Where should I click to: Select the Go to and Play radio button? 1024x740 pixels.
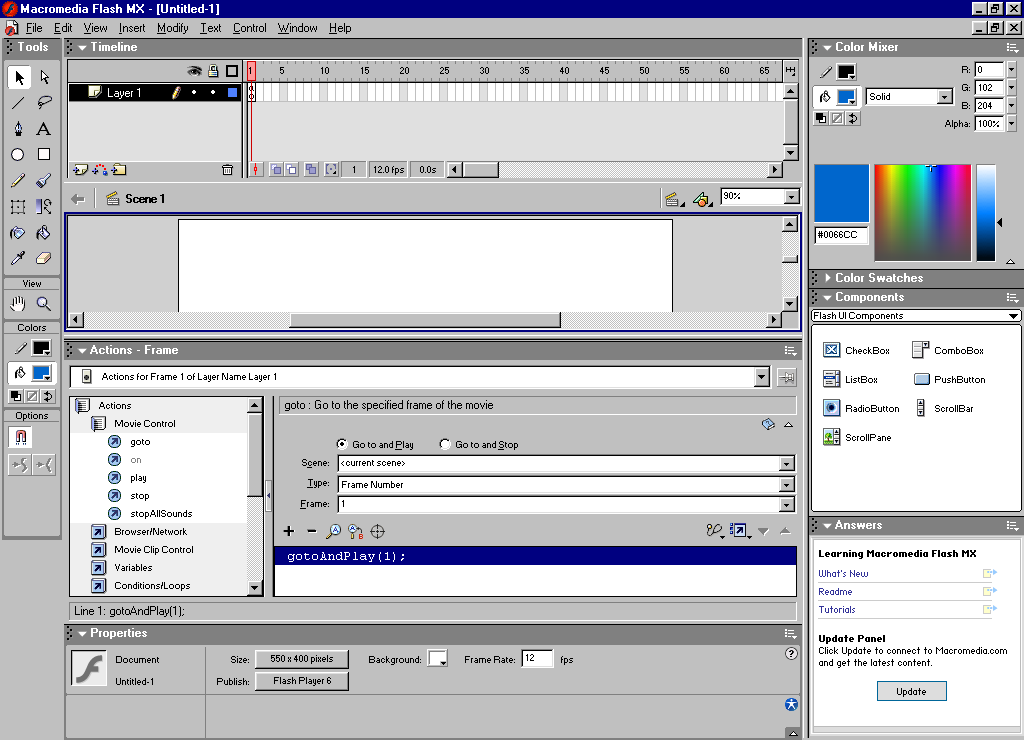tap(342, 444)
